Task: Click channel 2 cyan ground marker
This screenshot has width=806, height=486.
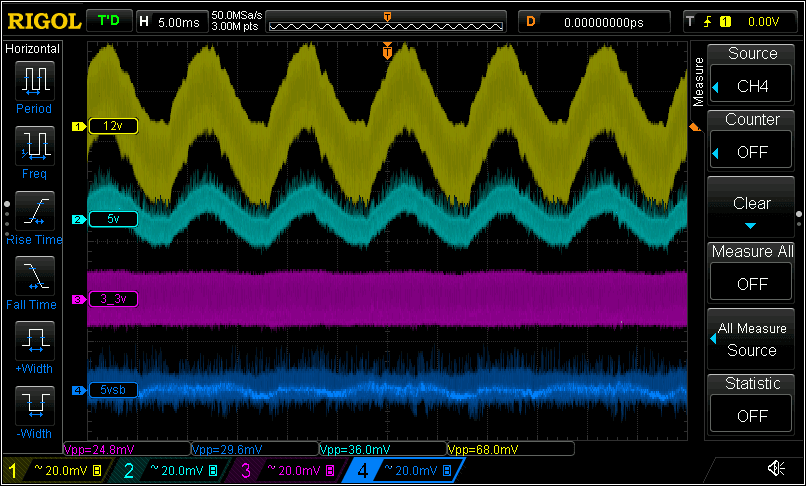Action: tap(78, 220)
